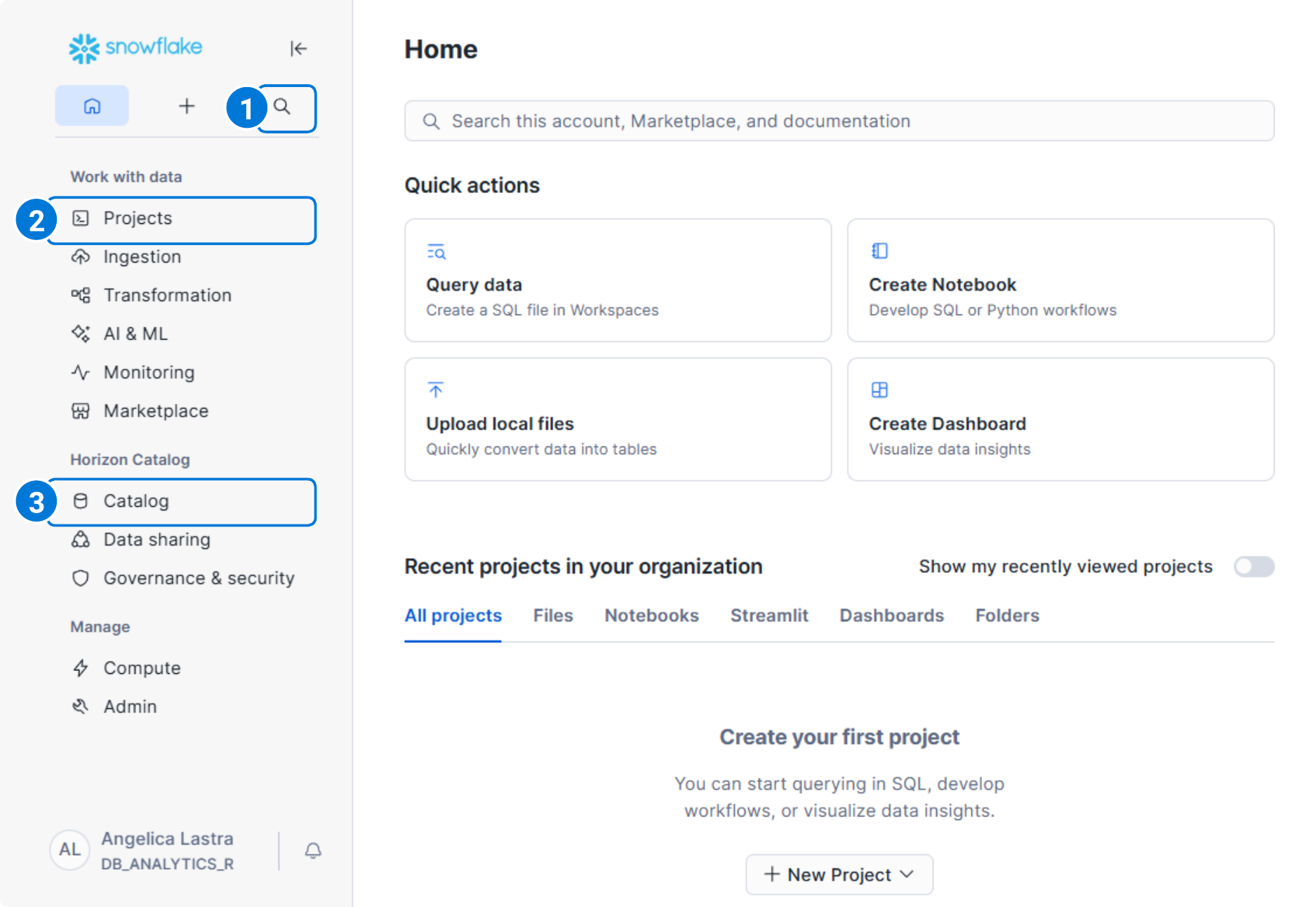Open the Query data quick action

[617, 281]
